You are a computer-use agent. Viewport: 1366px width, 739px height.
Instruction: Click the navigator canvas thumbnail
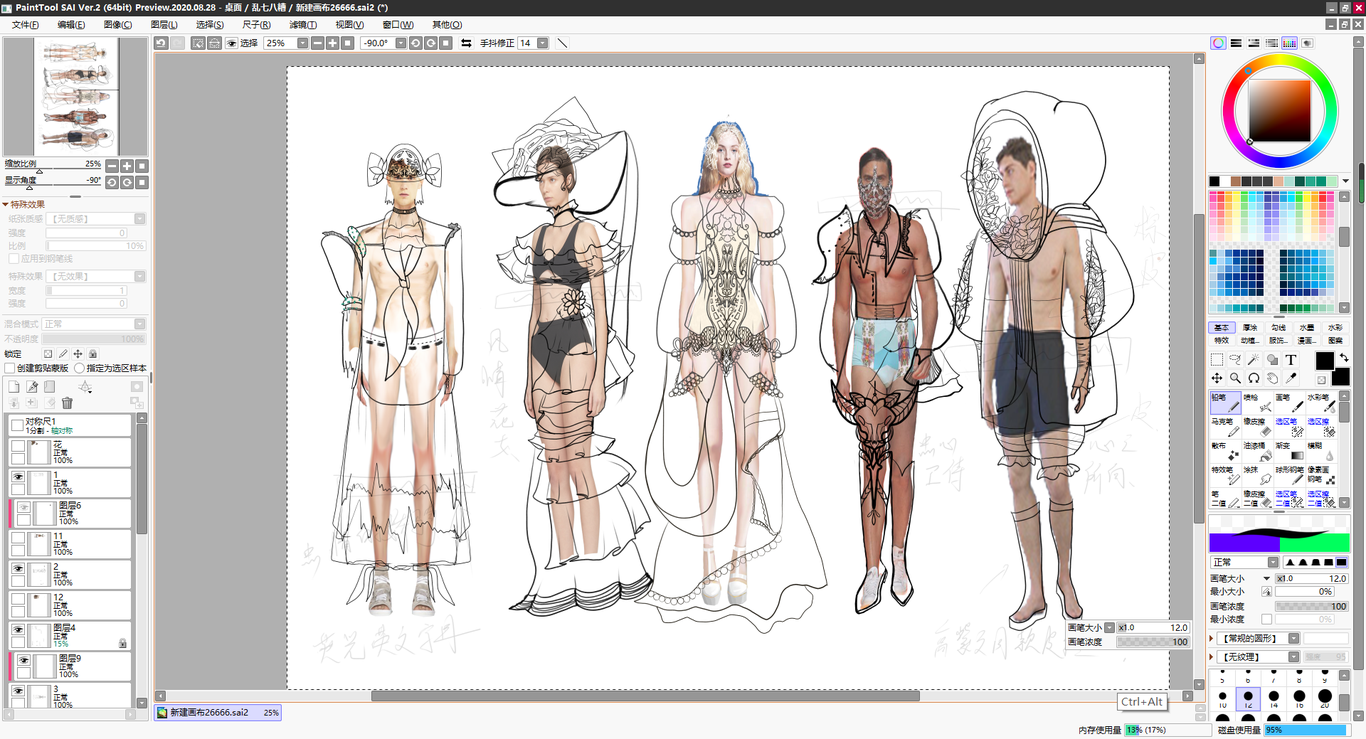click(x=76, y=96)
